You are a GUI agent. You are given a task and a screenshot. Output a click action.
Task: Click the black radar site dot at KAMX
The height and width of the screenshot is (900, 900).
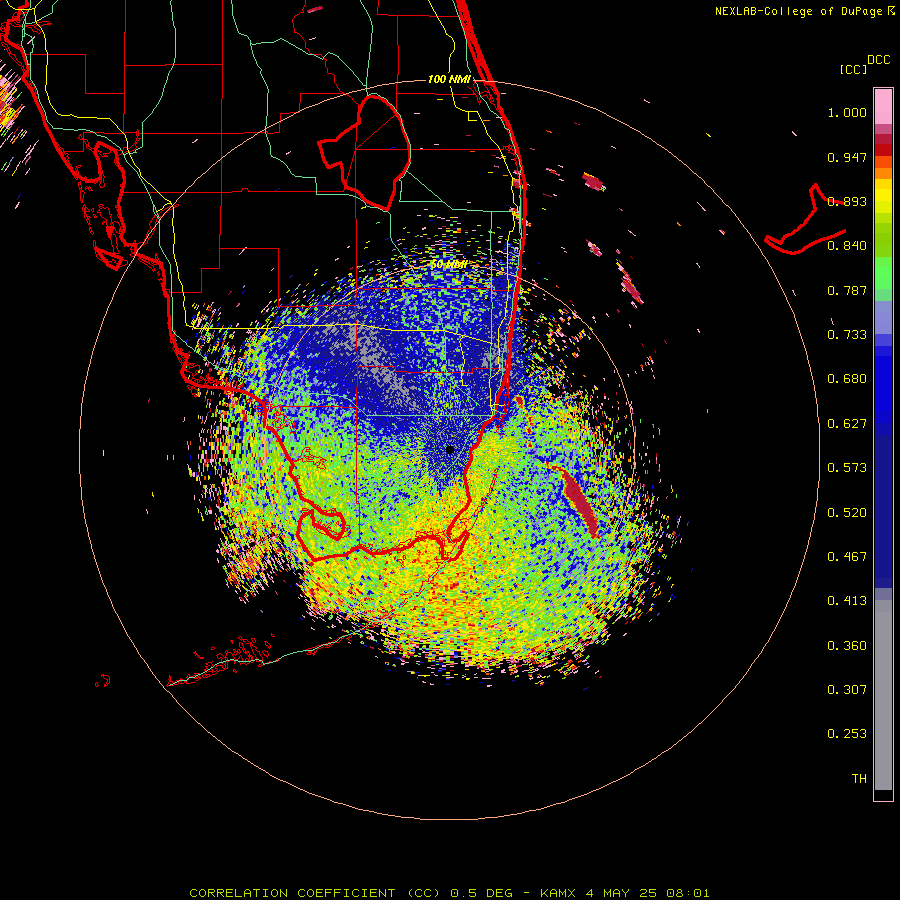coord(450,449)
